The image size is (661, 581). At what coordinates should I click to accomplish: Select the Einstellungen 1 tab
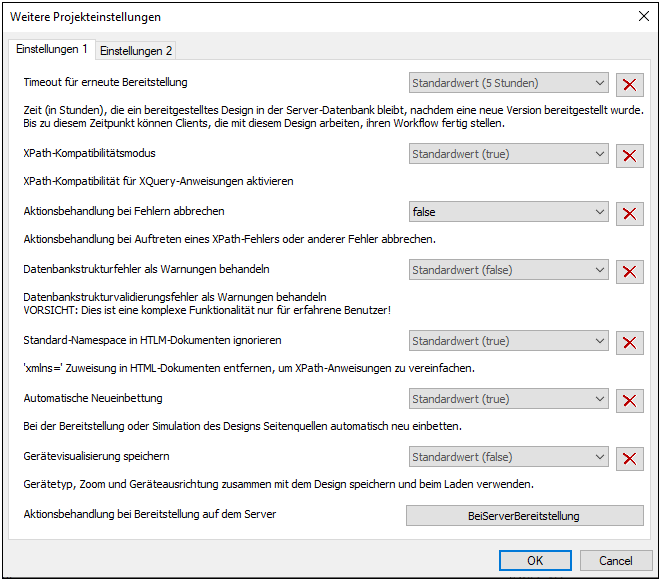(52, 49)
